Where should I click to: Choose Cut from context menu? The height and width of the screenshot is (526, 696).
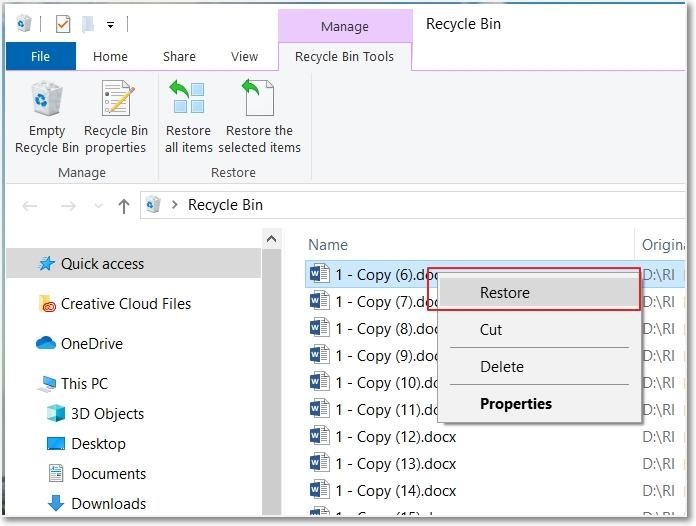539,330
